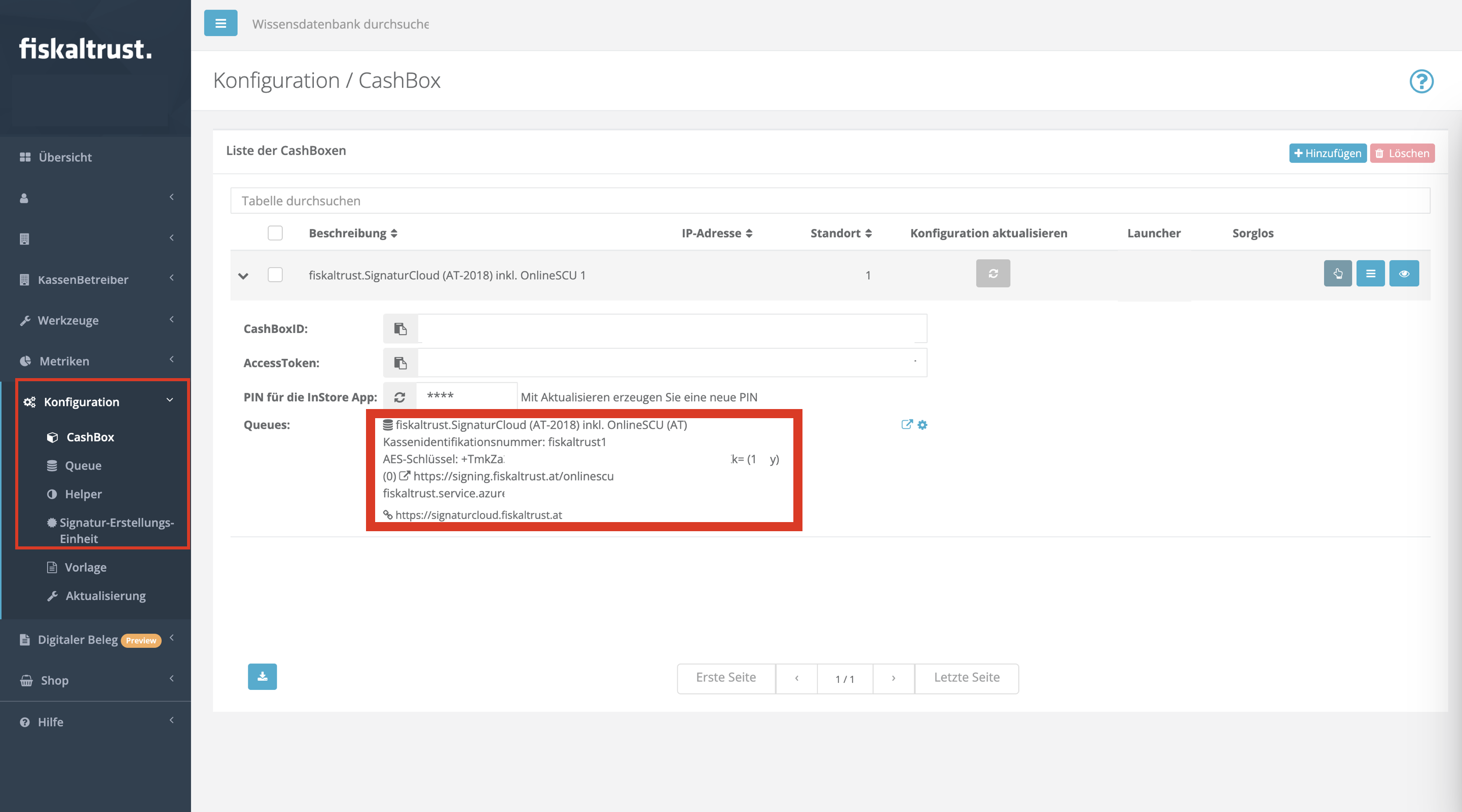Open the Queue submenu item
This screenshot has height=812, width=1462.
click(x=83, y=465)
